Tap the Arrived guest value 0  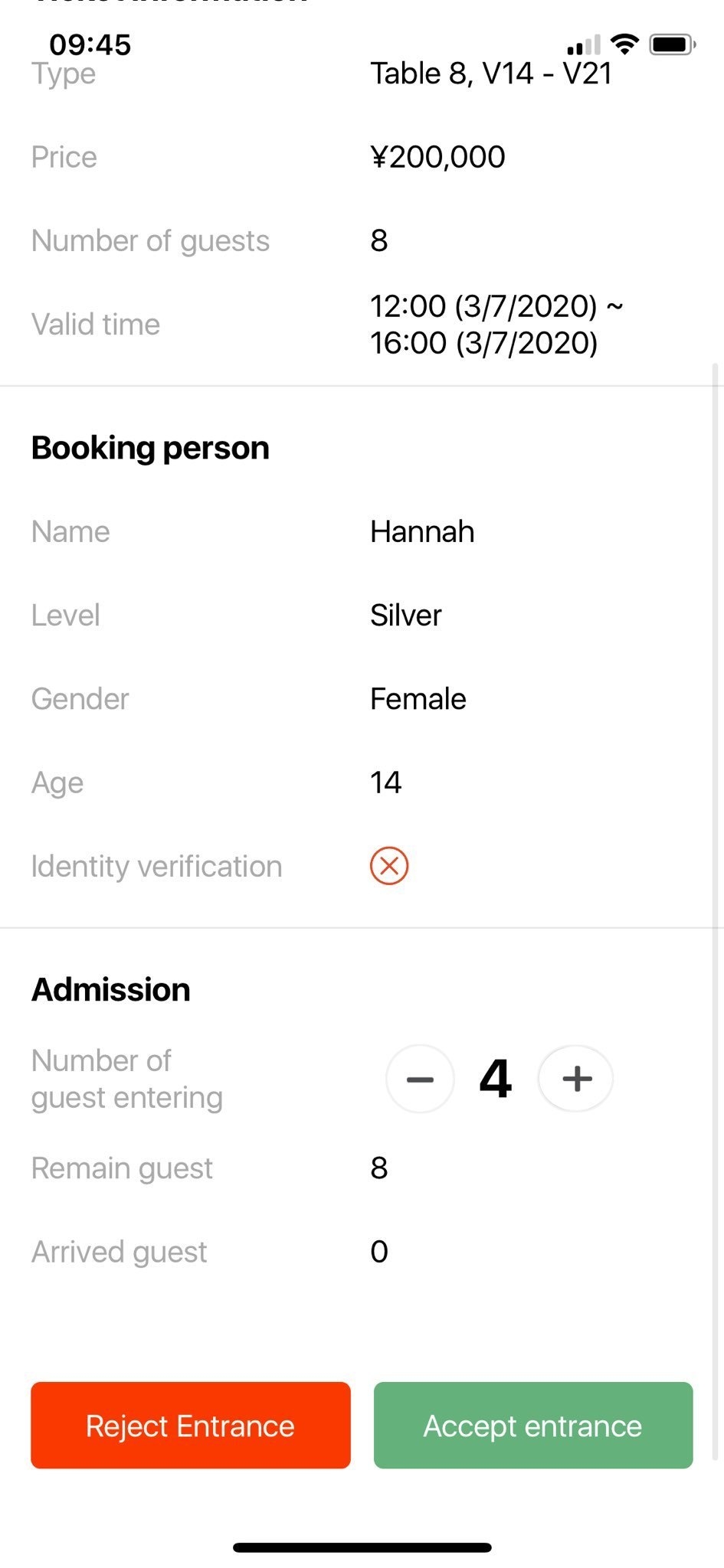[x=379, y=1252]
